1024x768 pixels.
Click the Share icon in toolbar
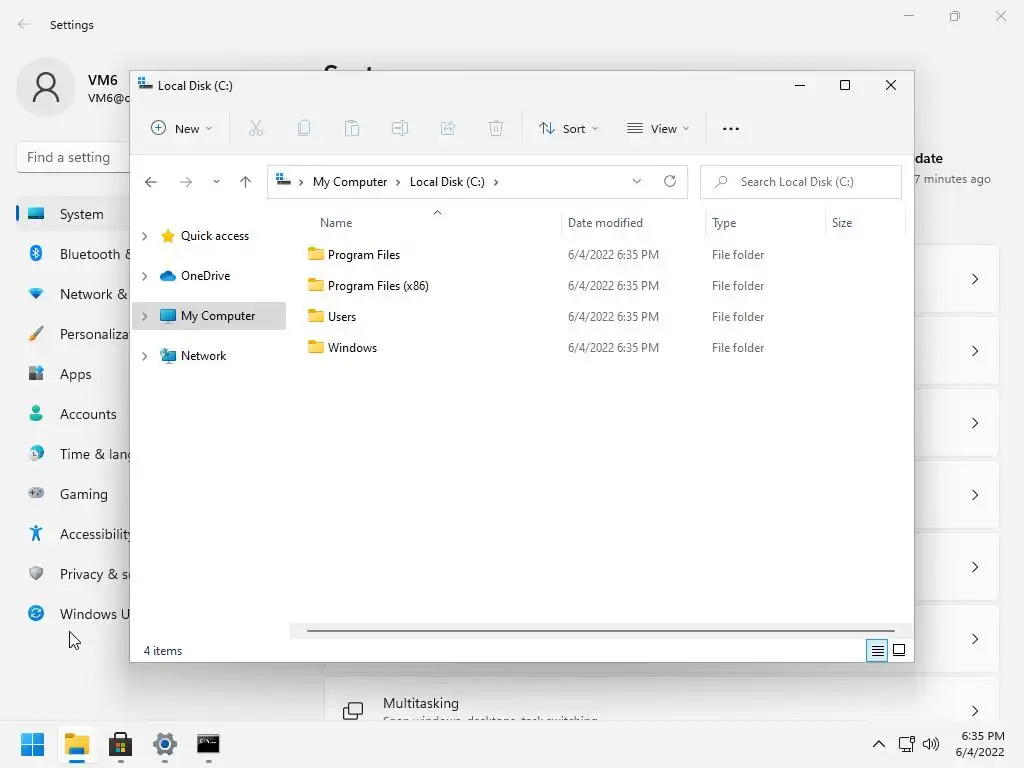[x=448, y=129]
